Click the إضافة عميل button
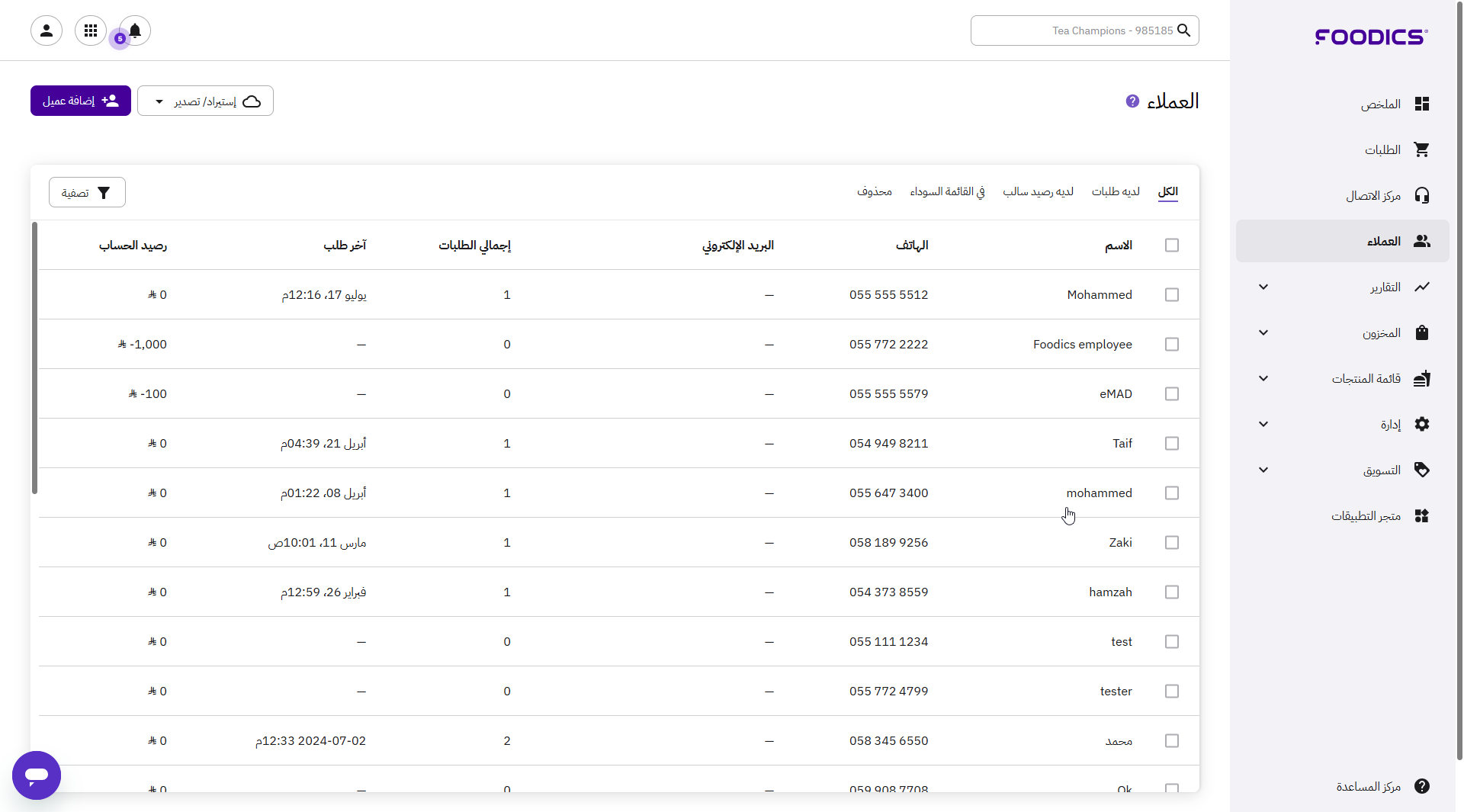1464x812 pixels. [x=81, y=101]
